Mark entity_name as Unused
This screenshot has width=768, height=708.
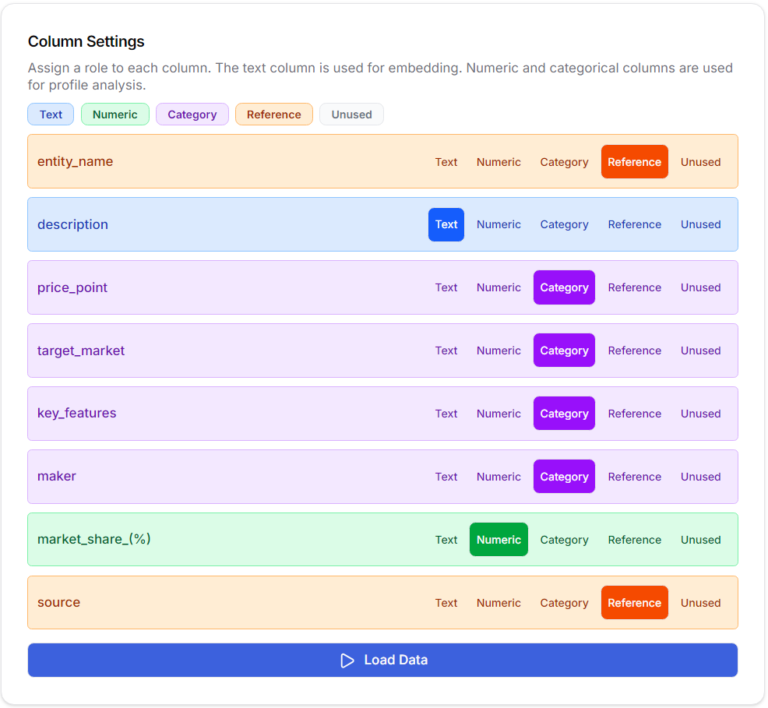point(700,162)
